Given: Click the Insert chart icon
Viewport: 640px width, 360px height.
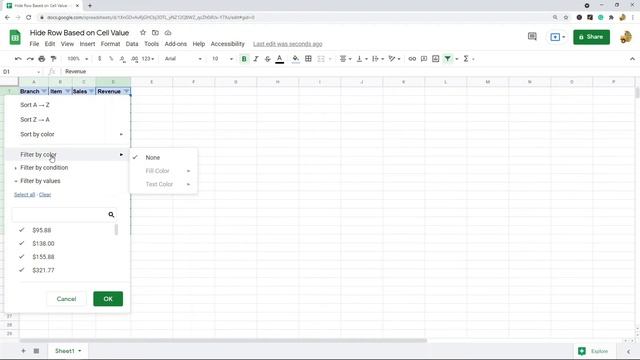Looking at the screenshot, I should pyautogui.click(x=436, y=59).
